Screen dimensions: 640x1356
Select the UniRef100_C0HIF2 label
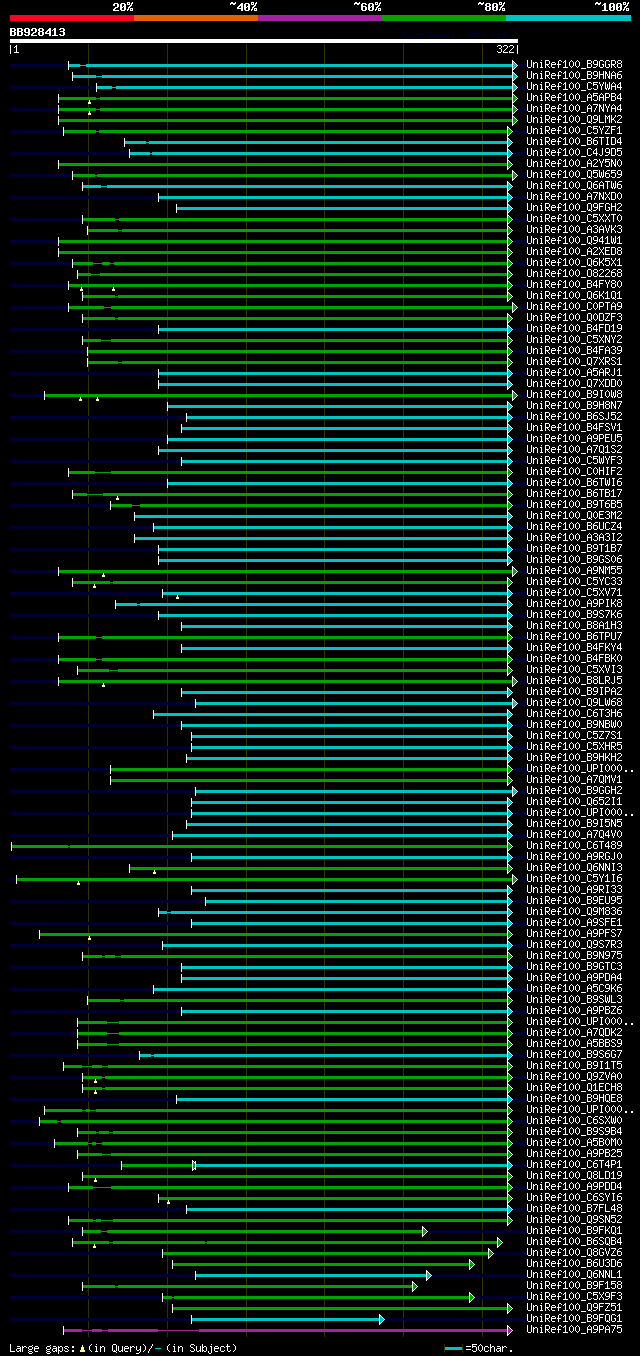click(574, 471)
